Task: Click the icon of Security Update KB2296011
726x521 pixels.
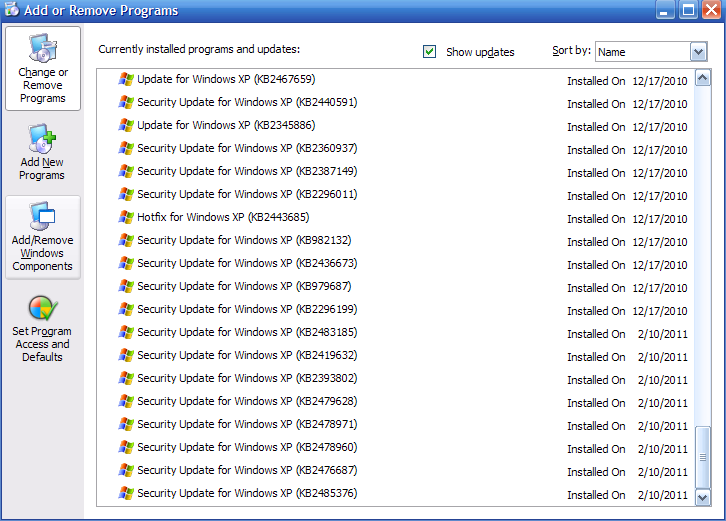Action: [x=125, y=194]
